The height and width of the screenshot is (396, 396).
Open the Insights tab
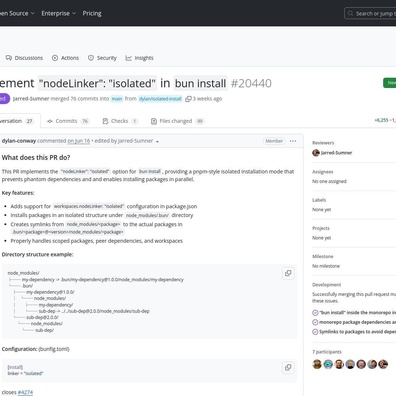139,58
